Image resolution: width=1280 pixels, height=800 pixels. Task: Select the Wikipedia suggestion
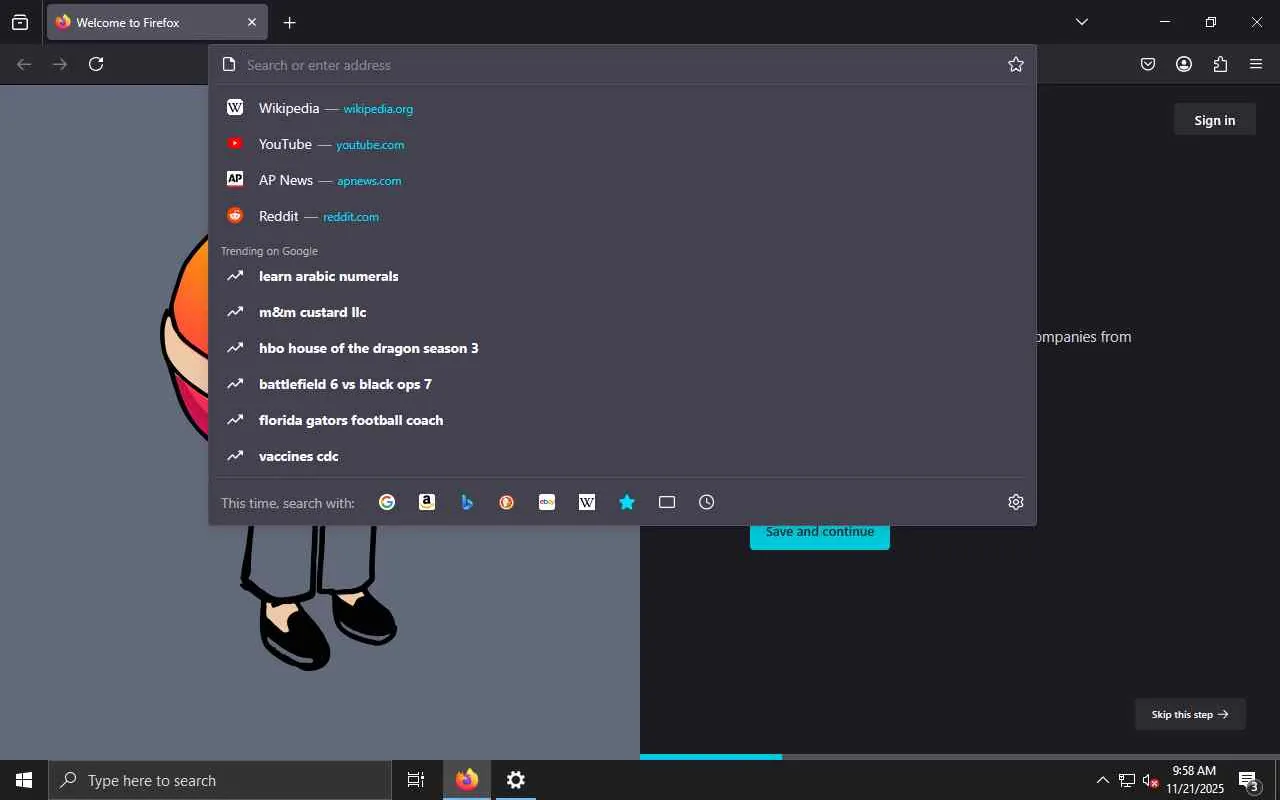[622, 108]
